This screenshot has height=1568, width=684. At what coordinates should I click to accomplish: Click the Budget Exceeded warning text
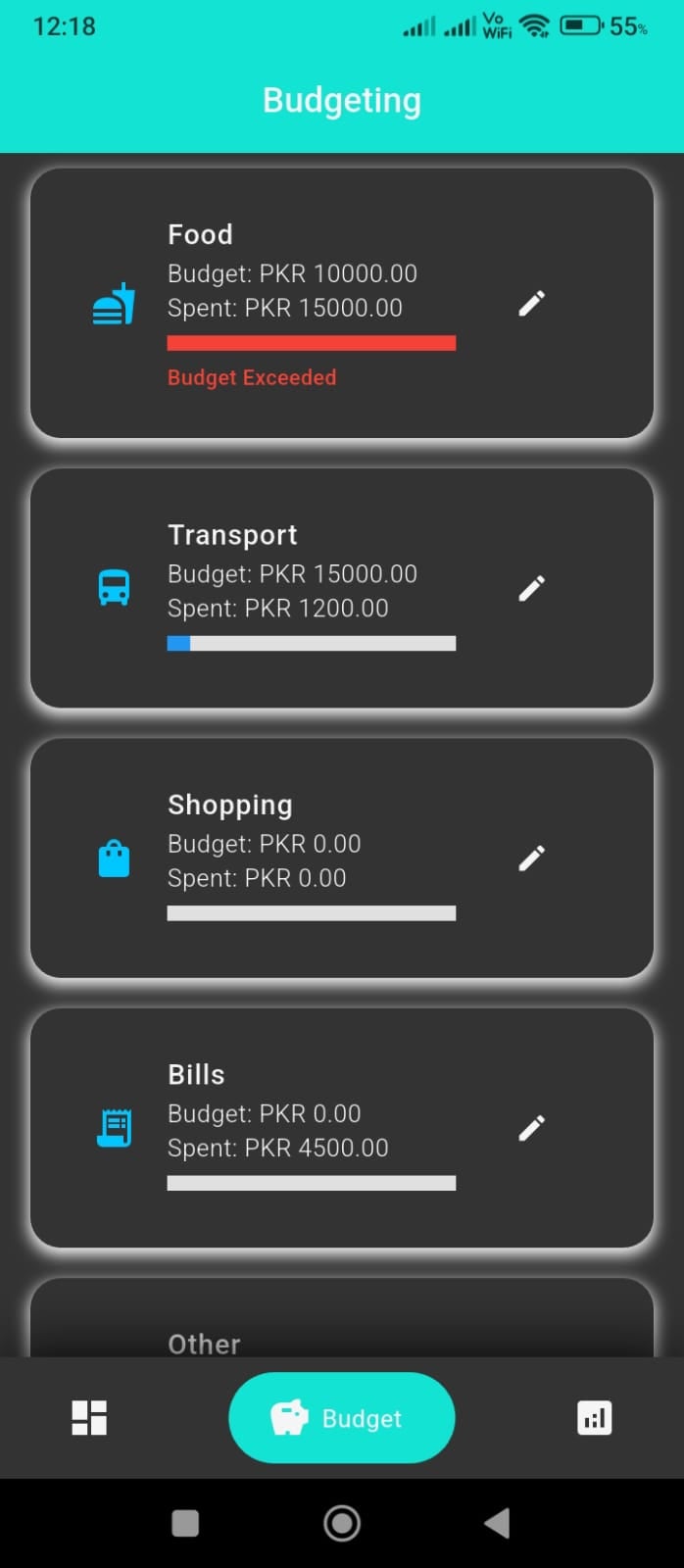(252, 378)
